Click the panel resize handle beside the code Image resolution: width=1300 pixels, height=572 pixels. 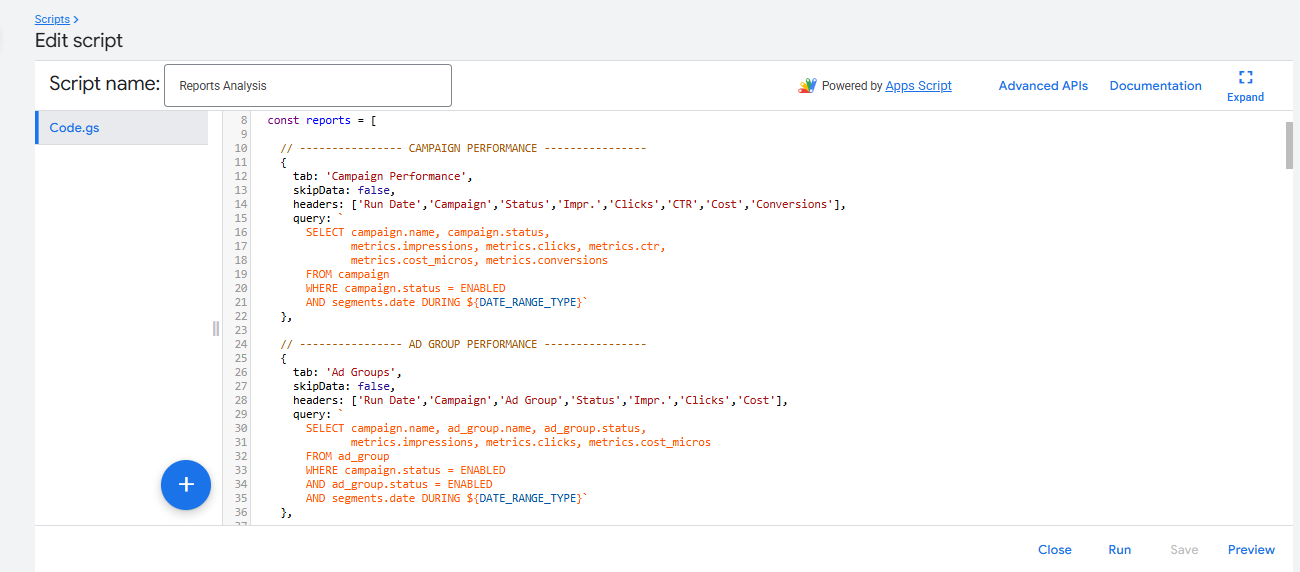pyautogui.click(x=216, y=329)
